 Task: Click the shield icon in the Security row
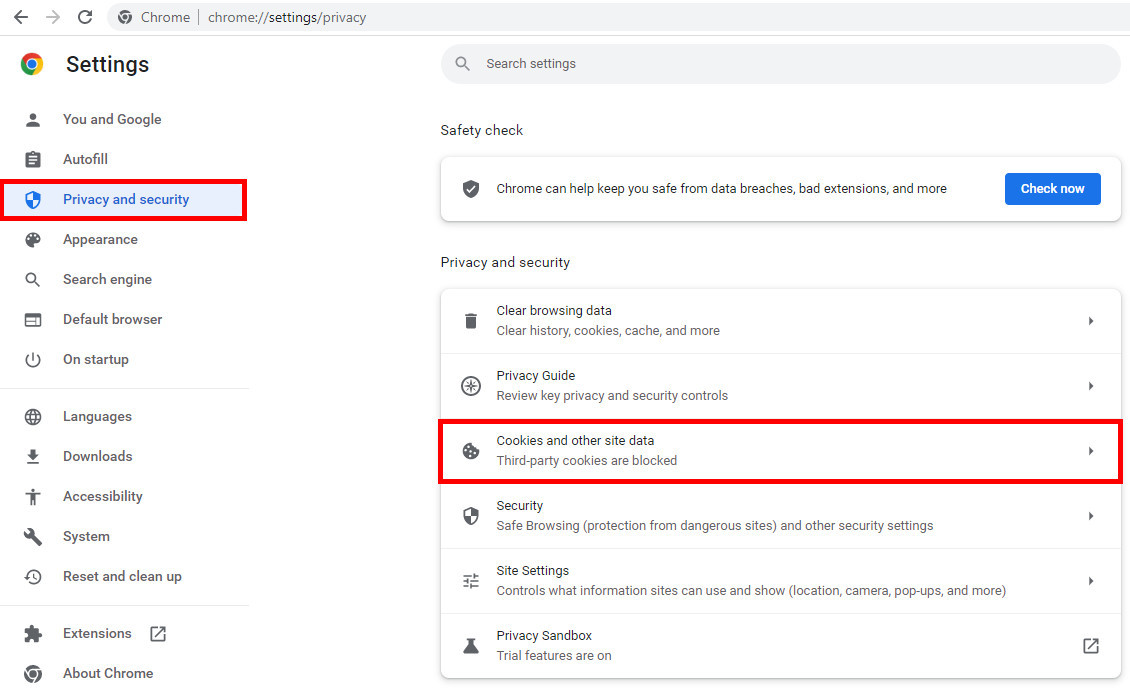pyautogui.click(x=471, y=516)
